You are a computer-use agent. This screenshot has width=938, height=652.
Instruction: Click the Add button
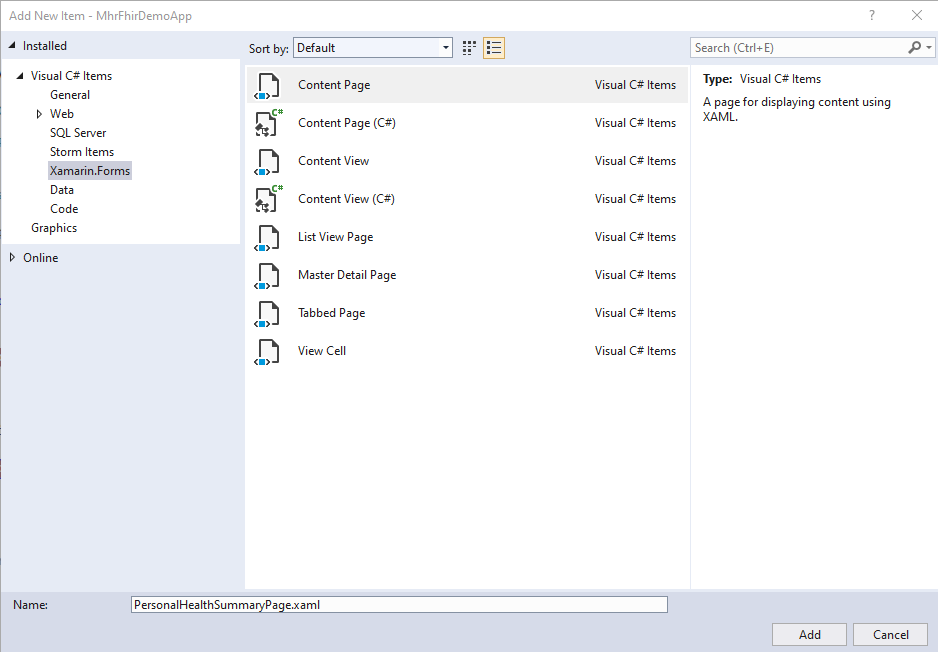(809, 634)
